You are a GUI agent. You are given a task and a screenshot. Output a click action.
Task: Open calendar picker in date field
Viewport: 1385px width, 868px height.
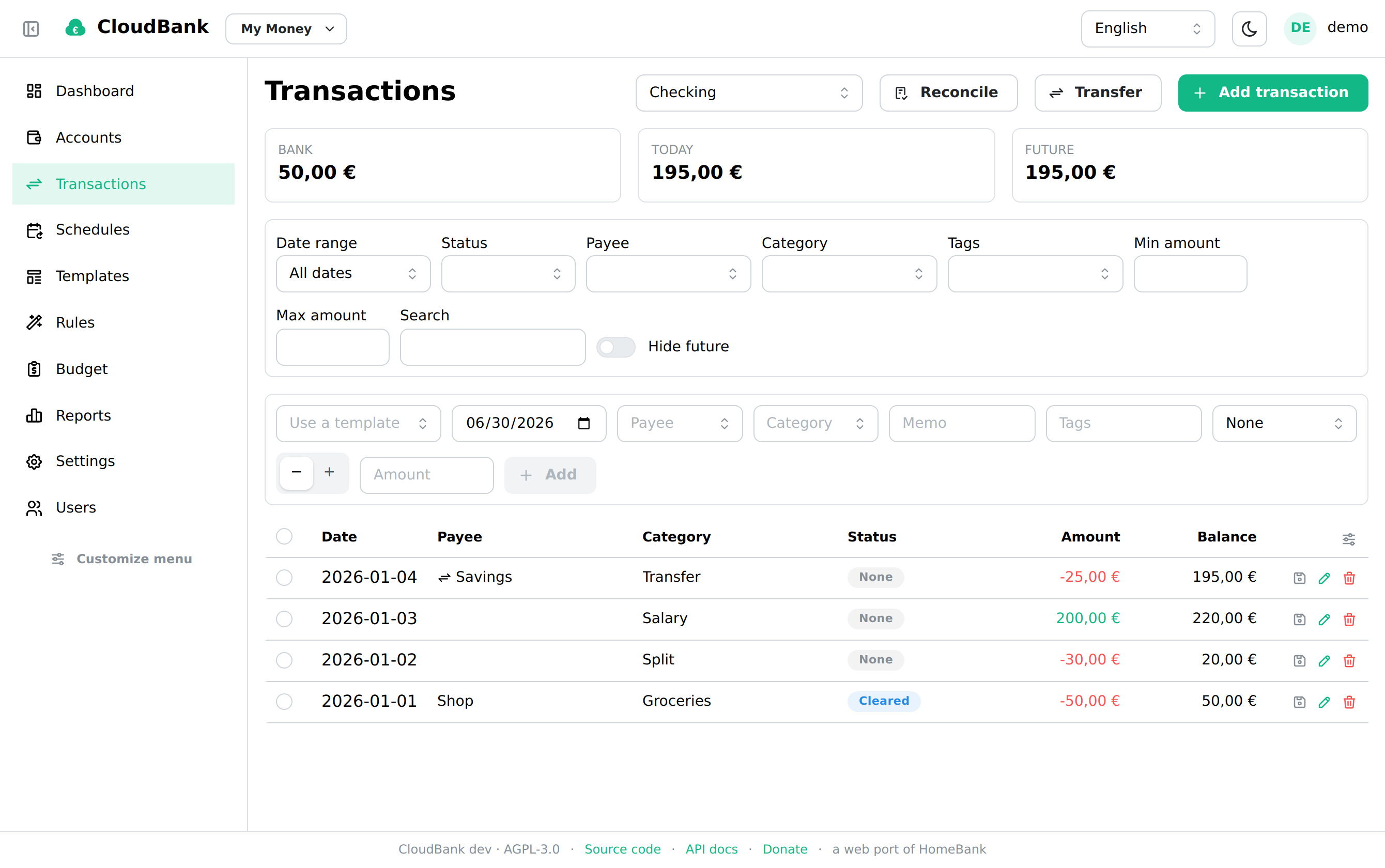pos(584,424)
